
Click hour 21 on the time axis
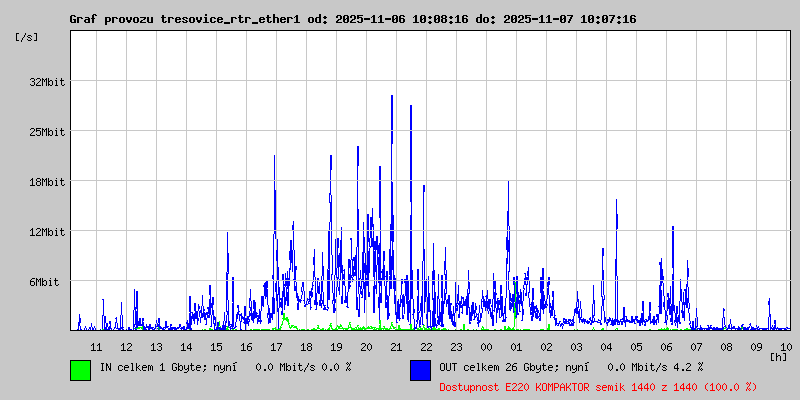pyautogui.click(x=396, y=346)
